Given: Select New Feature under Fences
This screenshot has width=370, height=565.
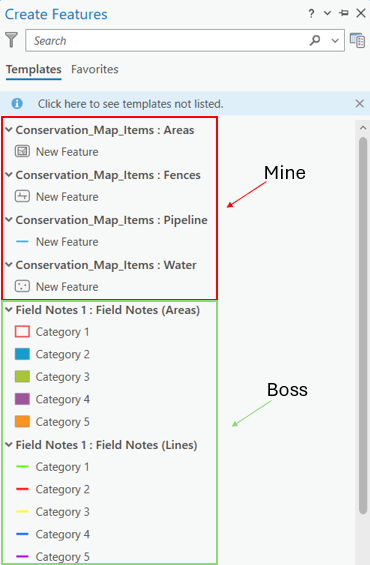Looking at the screenshot, I should tap(67, 197).
